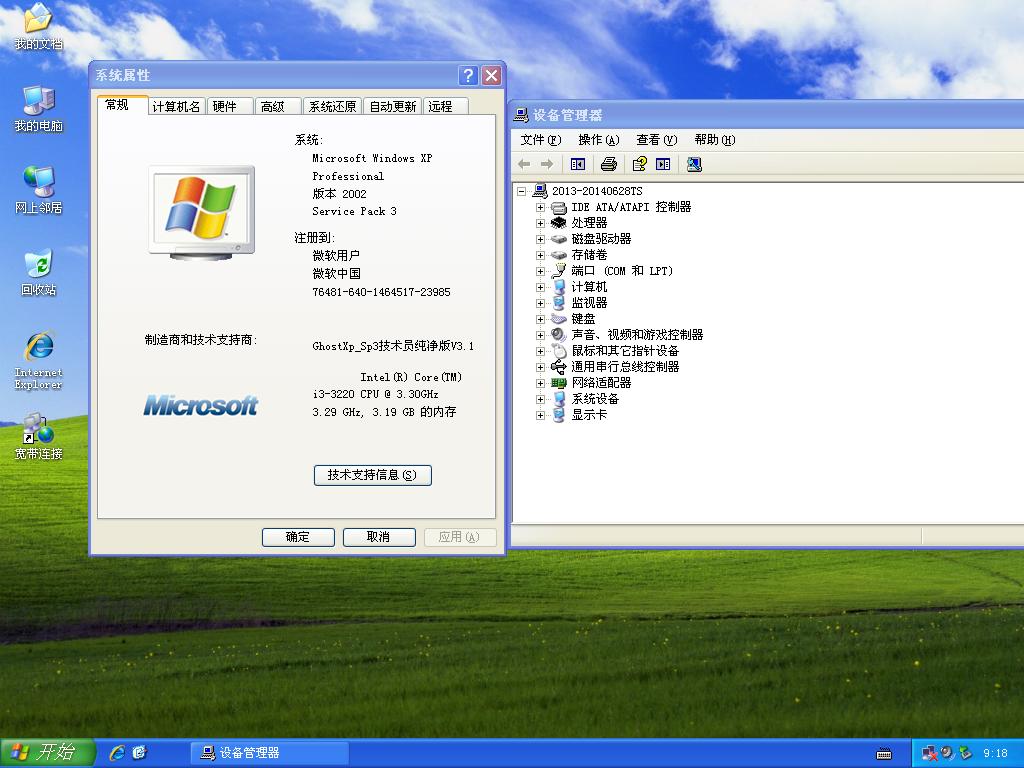
Task: Select 我的电脑 desktop icon
Action: [x=39, y=108]
